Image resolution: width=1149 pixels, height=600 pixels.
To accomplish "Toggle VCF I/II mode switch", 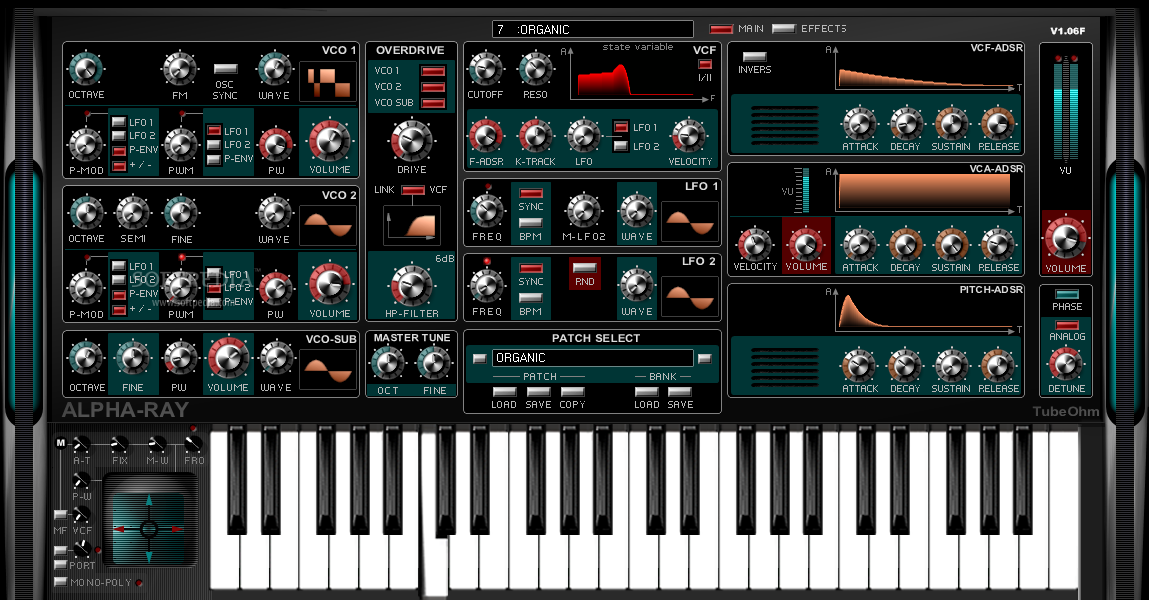I will pos(705,64).
